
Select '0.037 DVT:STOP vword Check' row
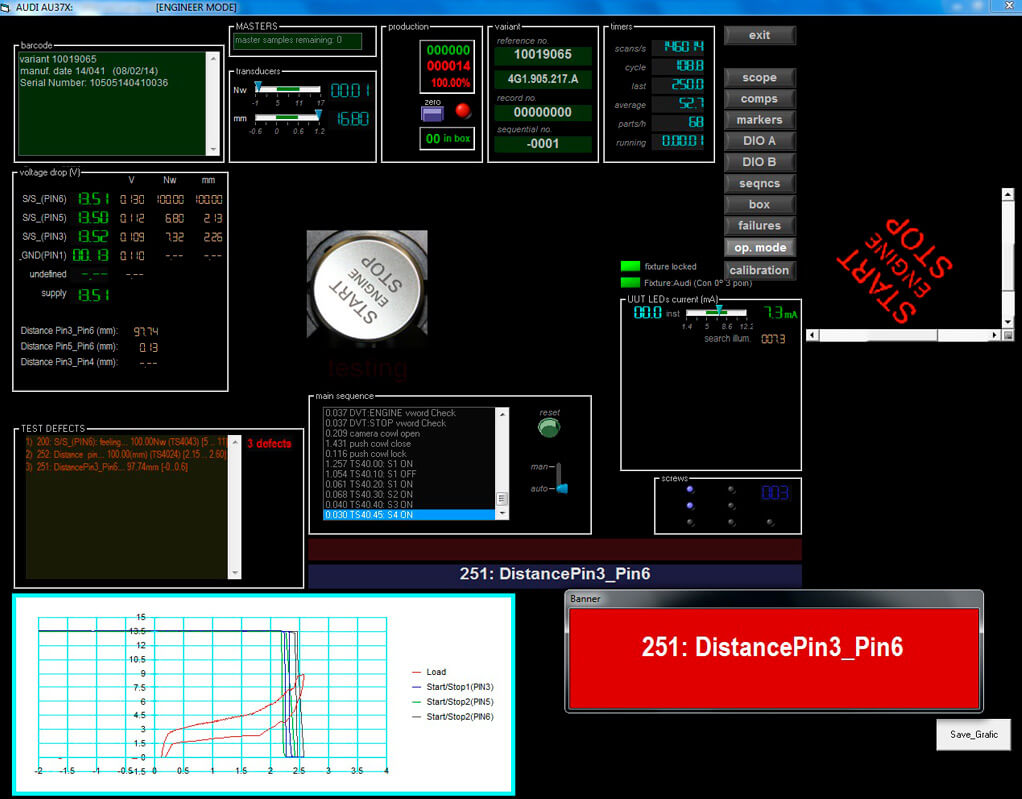pos(409,423)
